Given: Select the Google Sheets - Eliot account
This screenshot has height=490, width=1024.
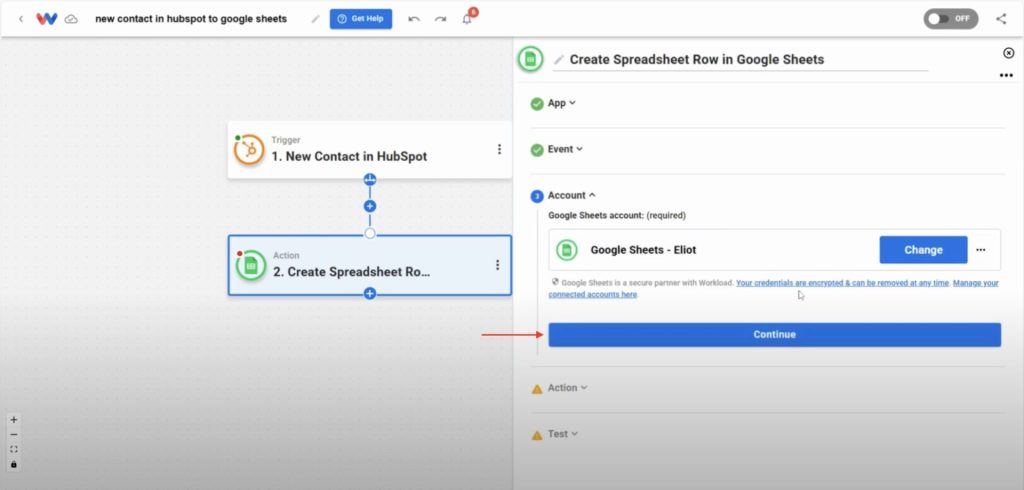Looking at the screenshot, I should coord(775,250).
